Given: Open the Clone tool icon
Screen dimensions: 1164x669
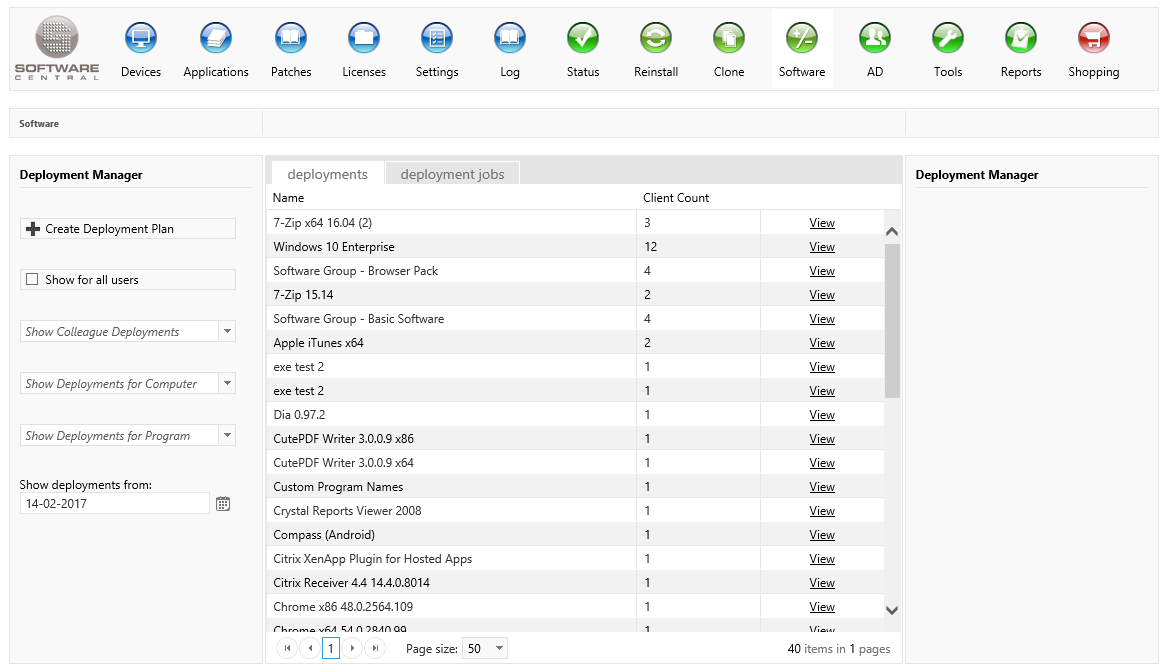Looking at the screenshot, I should pos(729,40).
